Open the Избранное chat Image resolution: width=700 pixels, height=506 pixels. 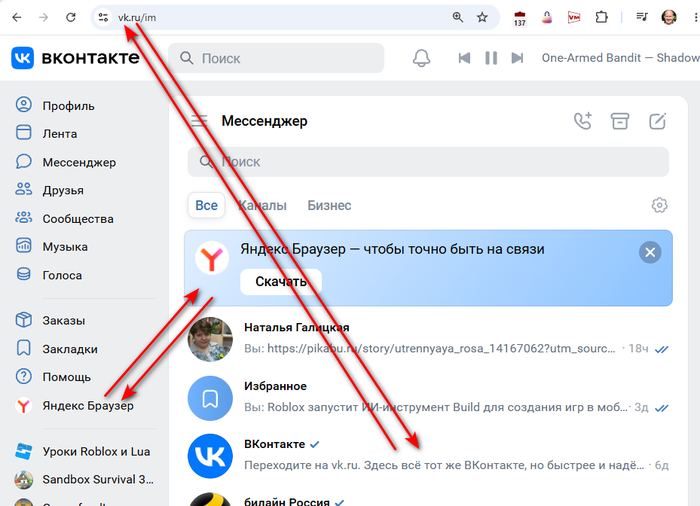(x=428, y=397)
